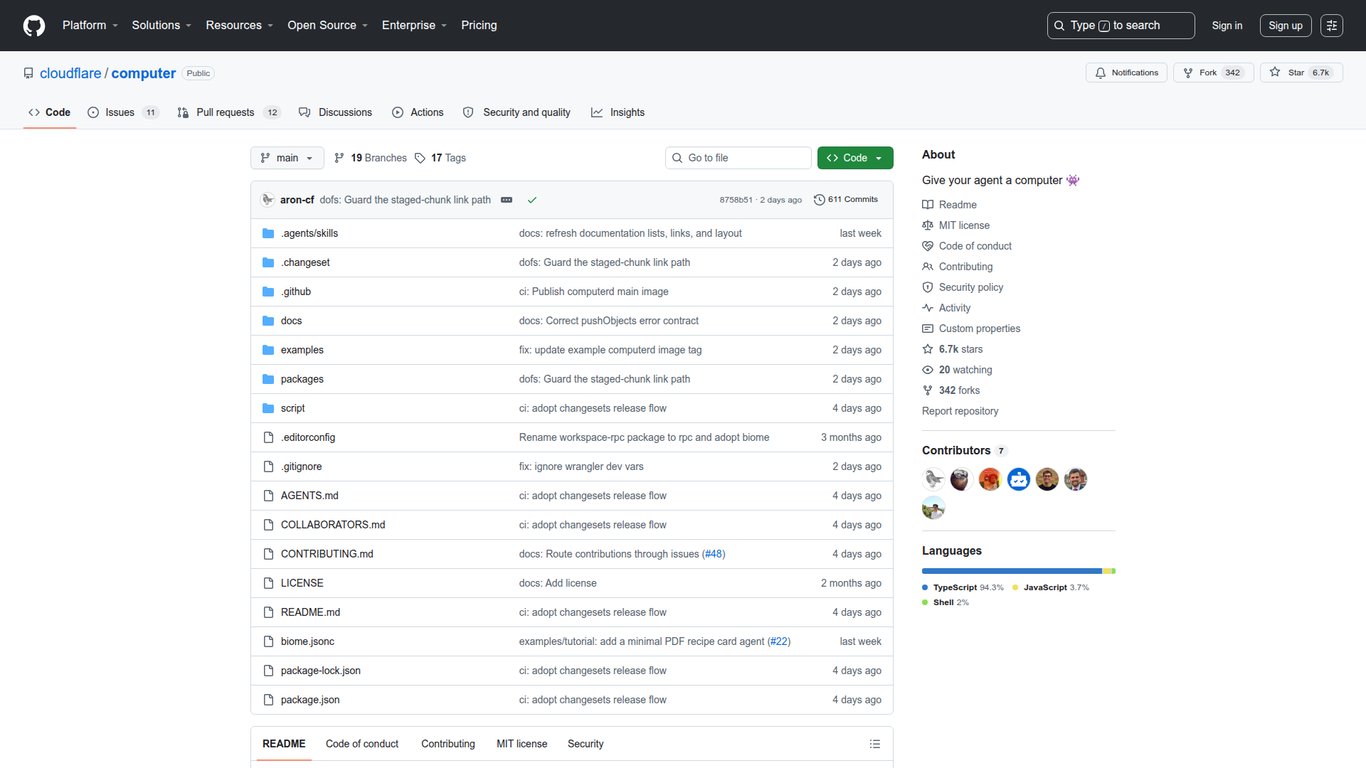Click the Notifications bell button
The width and height of the screenshot is (1366, 768).
(1126, 73)
